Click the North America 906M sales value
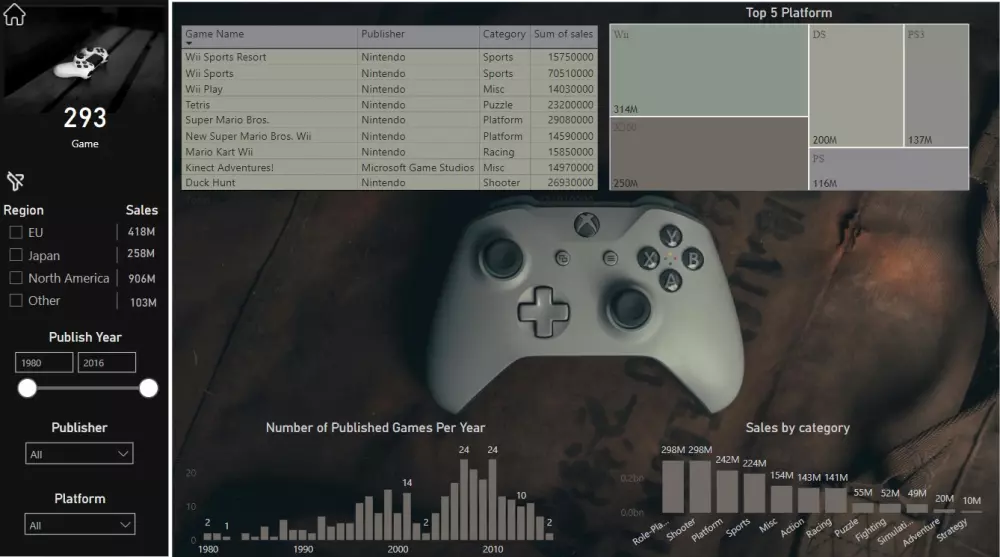The width and height of the screenshot is (1000, 557). point(142,279)
